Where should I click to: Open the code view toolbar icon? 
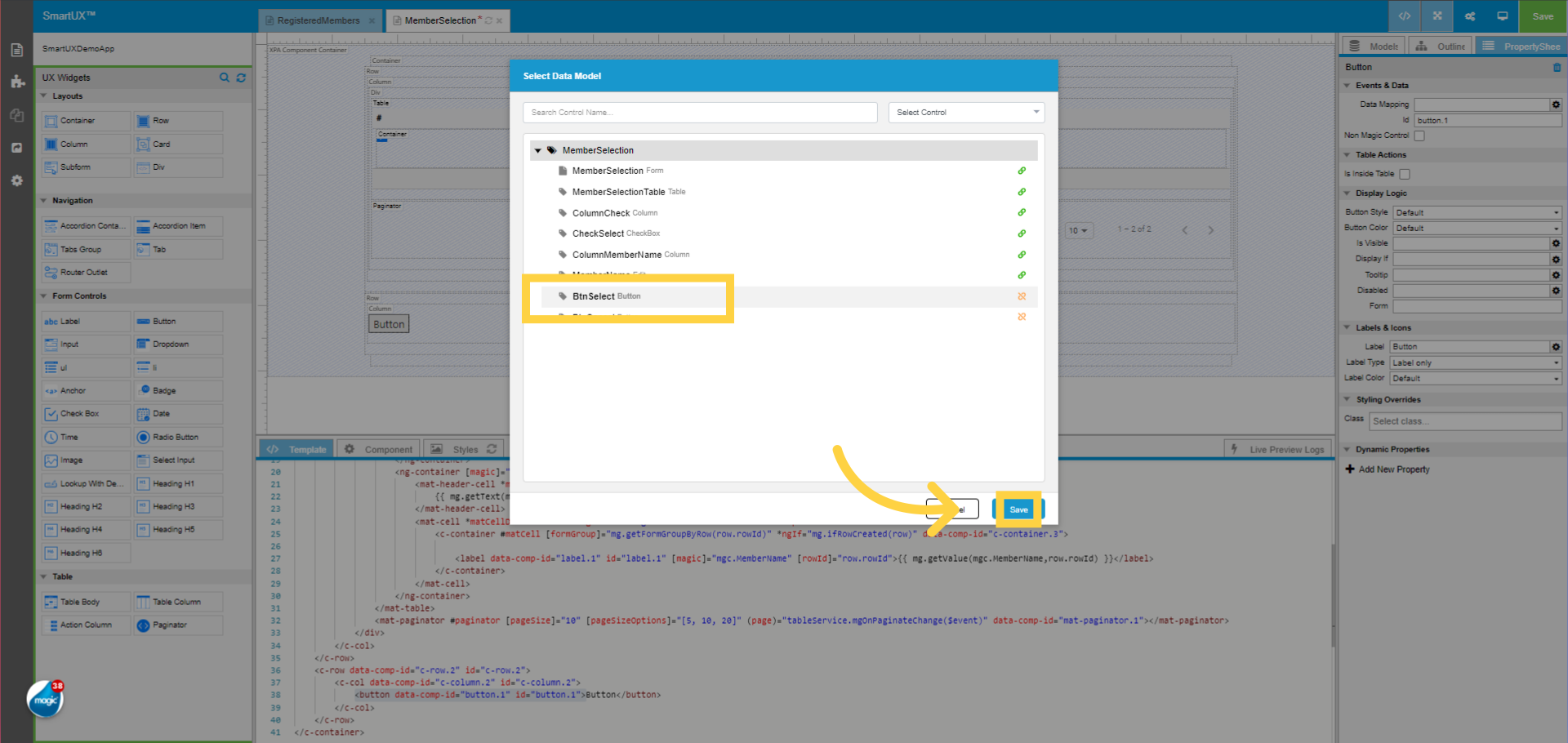(1404, 16)
